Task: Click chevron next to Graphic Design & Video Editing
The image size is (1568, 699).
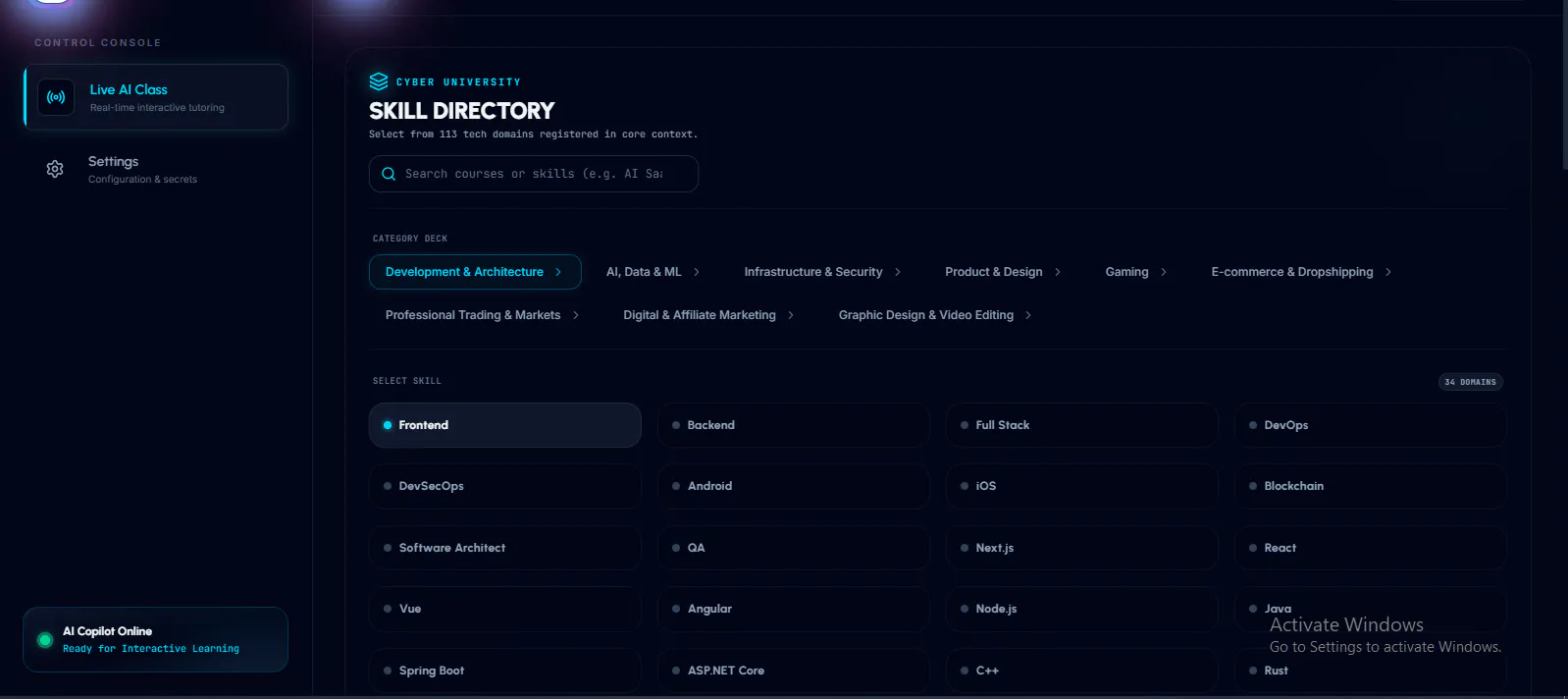Action: 1028,315
